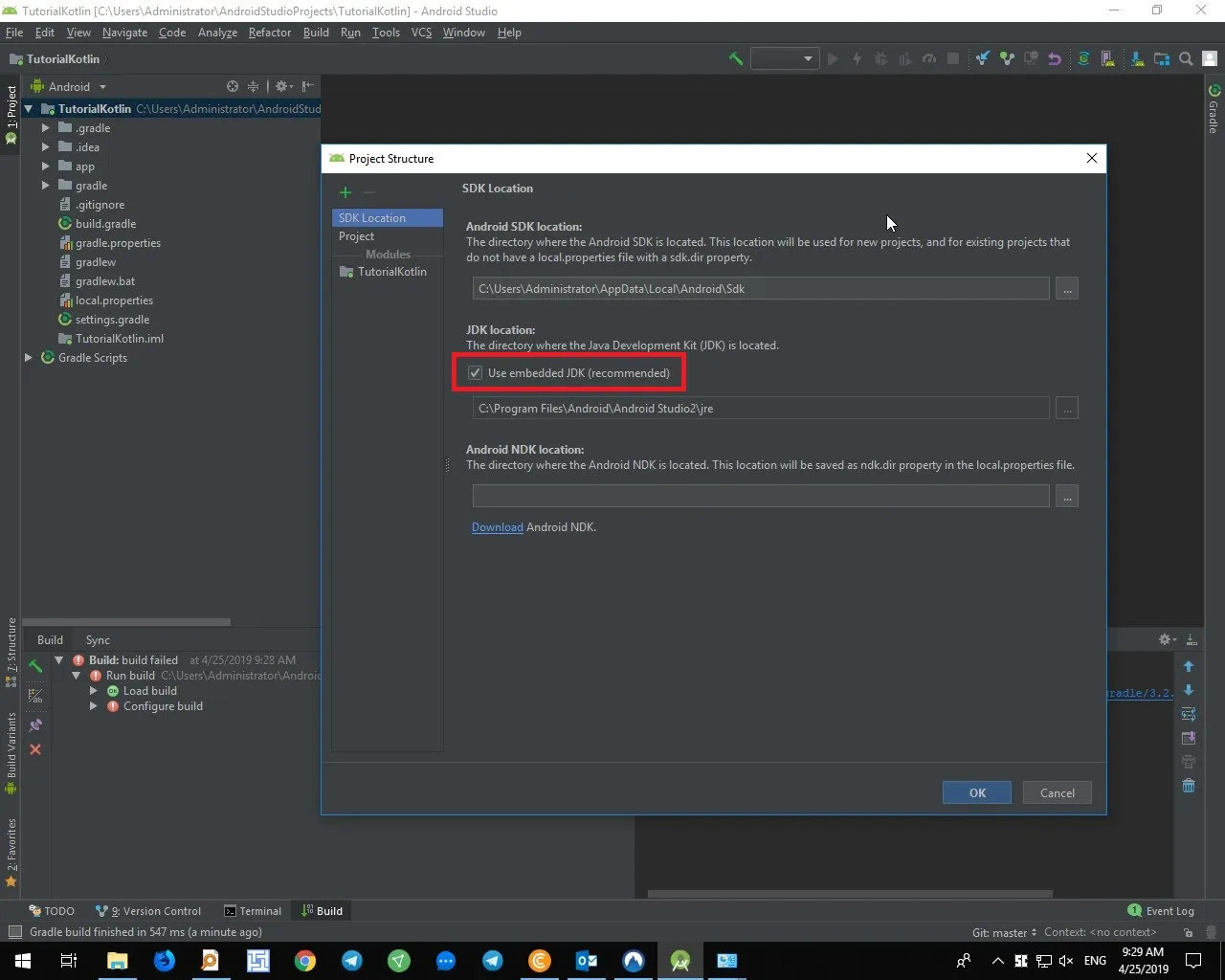Open the Event Log button

(x=1161, y=911)
